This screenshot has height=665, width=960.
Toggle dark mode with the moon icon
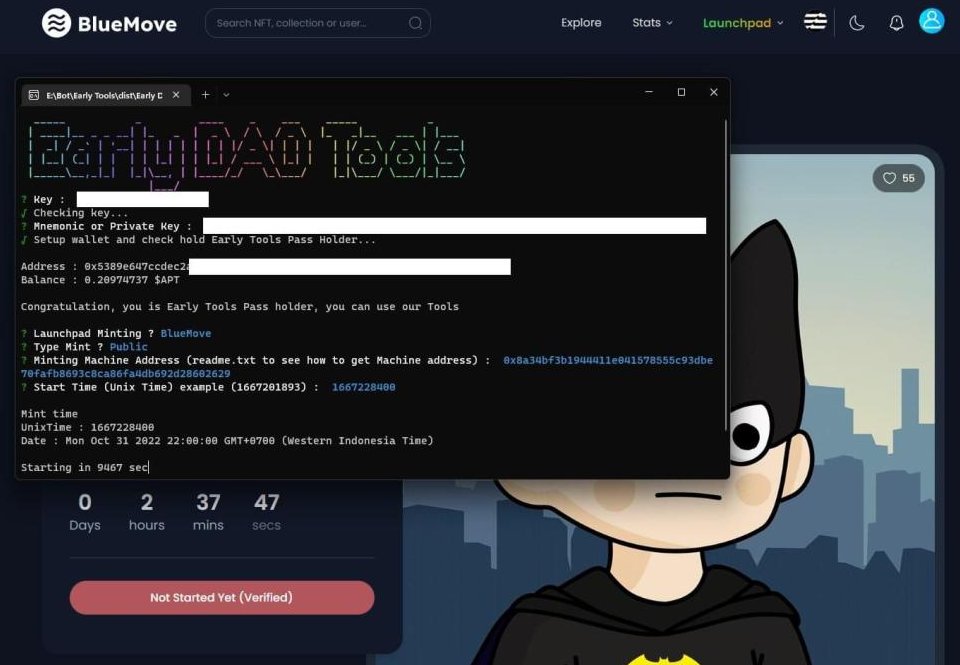pyautogui.click(x=857, y=22)
